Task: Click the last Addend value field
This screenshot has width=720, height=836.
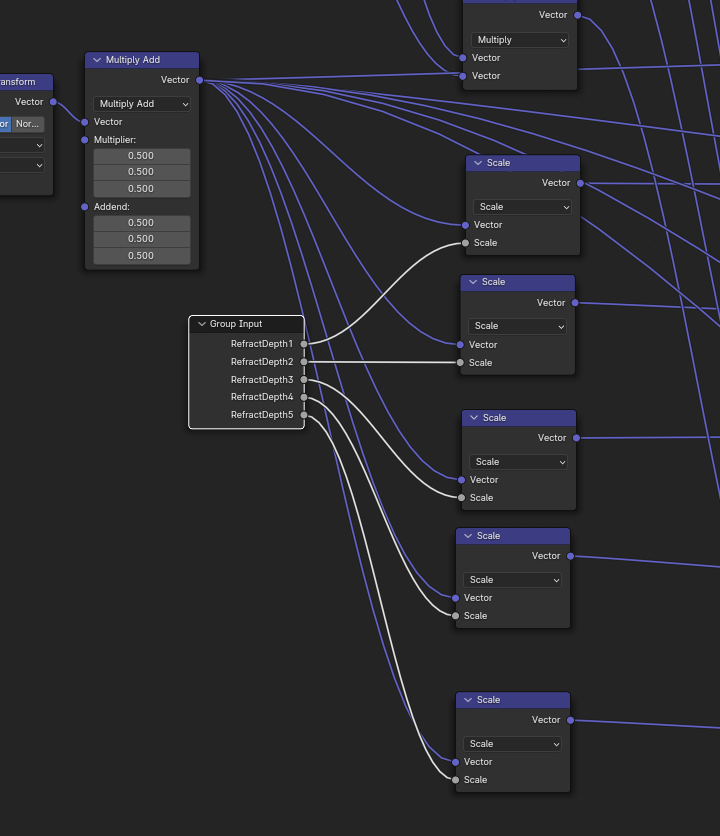Action: [142, 256]
